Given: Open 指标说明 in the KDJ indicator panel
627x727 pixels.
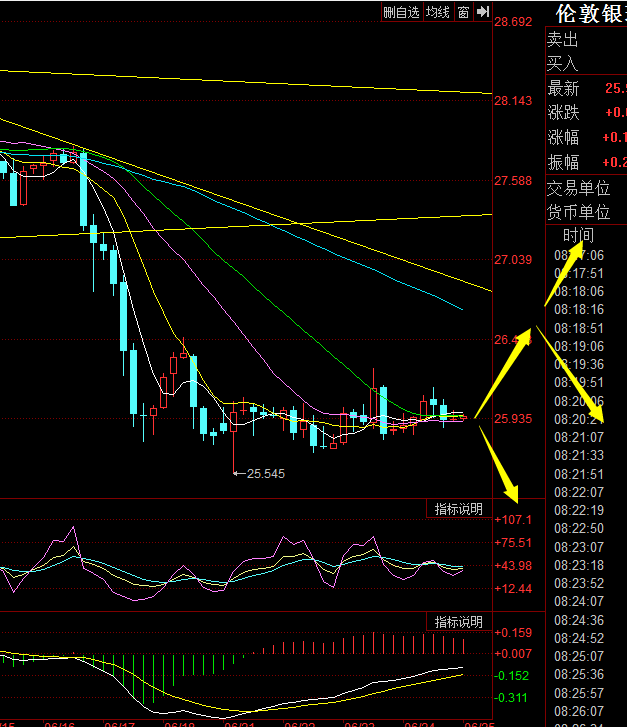Looking at the screenshot, I should tap(458, 509).
